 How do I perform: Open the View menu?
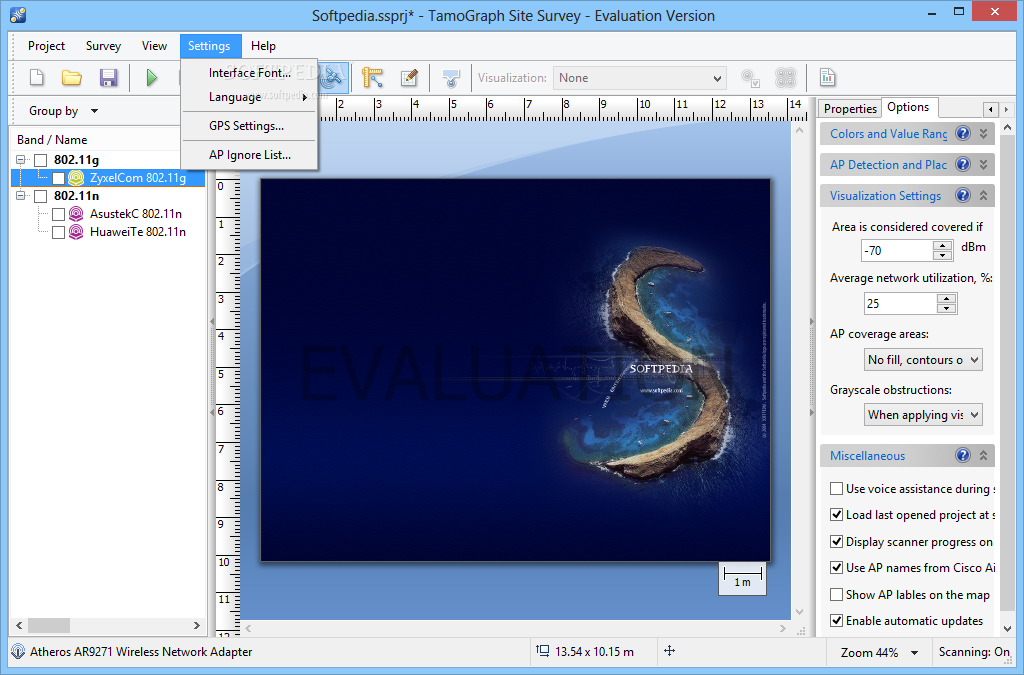click(154, 46)
